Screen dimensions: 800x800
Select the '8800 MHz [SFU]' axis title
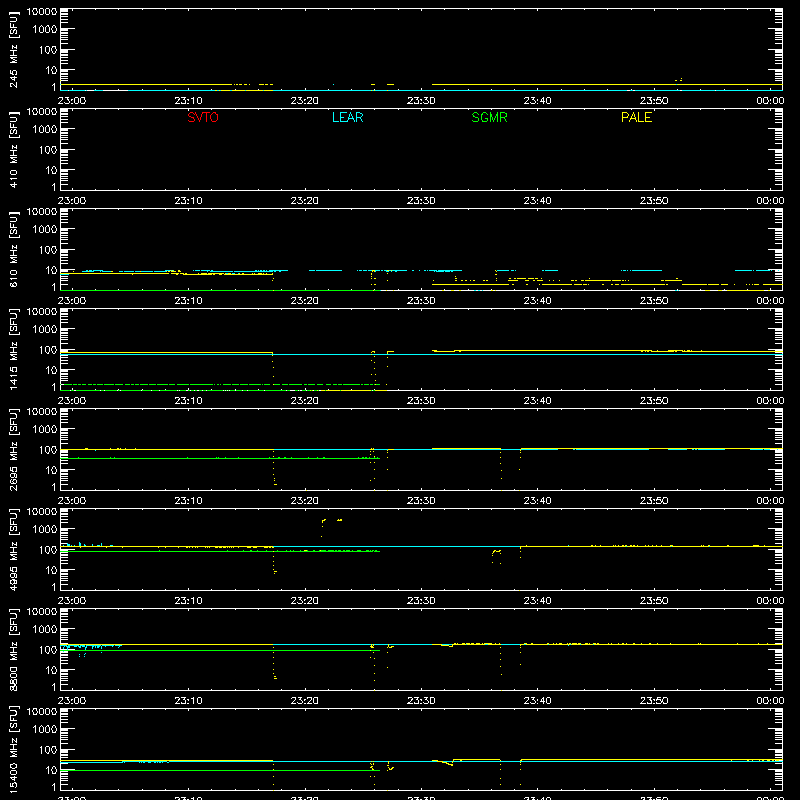pyautogui.click(x=14, y=650)
